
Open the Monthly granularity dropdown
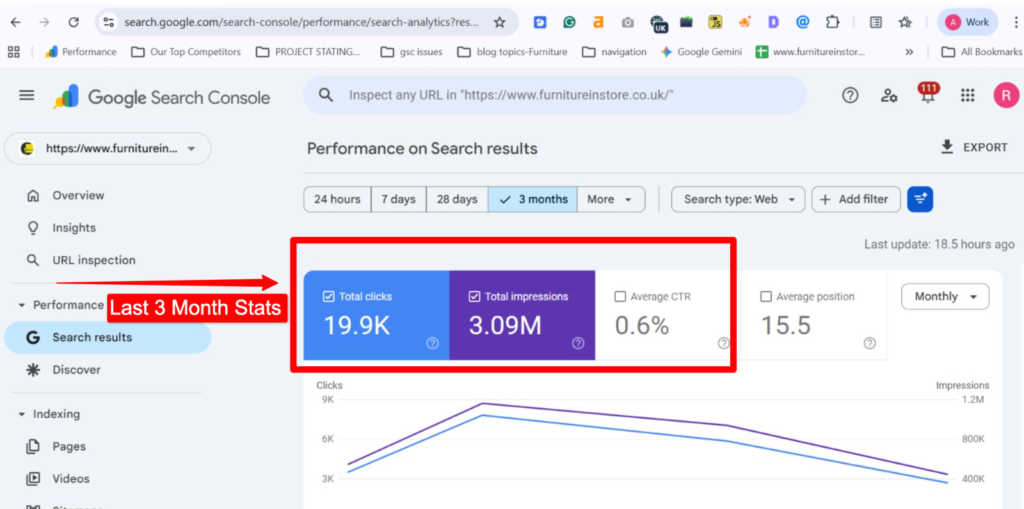click(x=945, y=297)
